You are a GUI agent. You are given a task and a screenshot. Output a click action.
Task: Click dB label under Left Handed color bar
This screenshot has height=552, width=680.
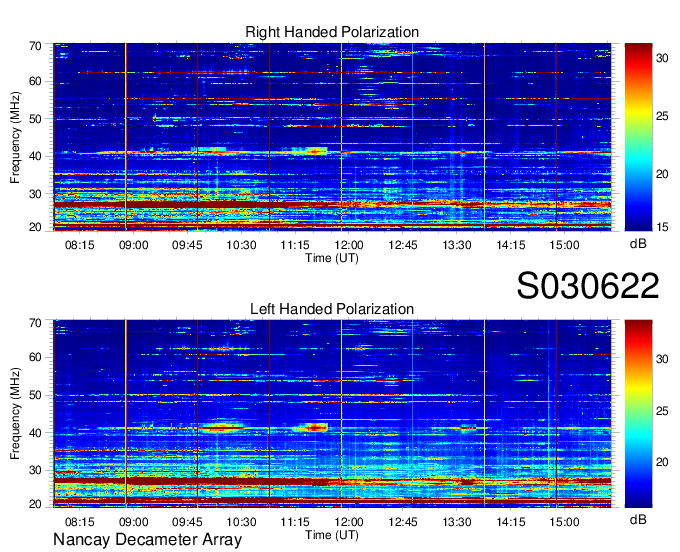[638, 519]
